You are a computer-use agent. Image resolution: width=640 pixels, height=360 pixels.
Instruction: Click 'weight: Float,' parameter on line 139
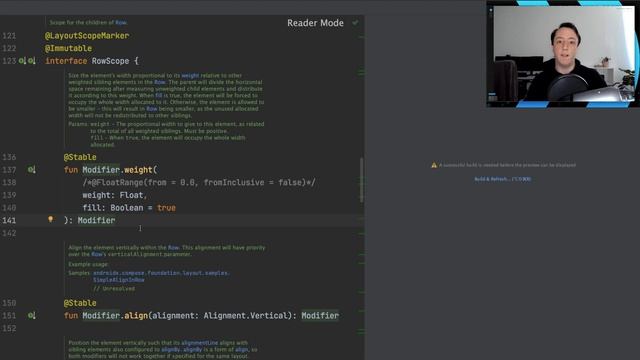pos(114,195)
